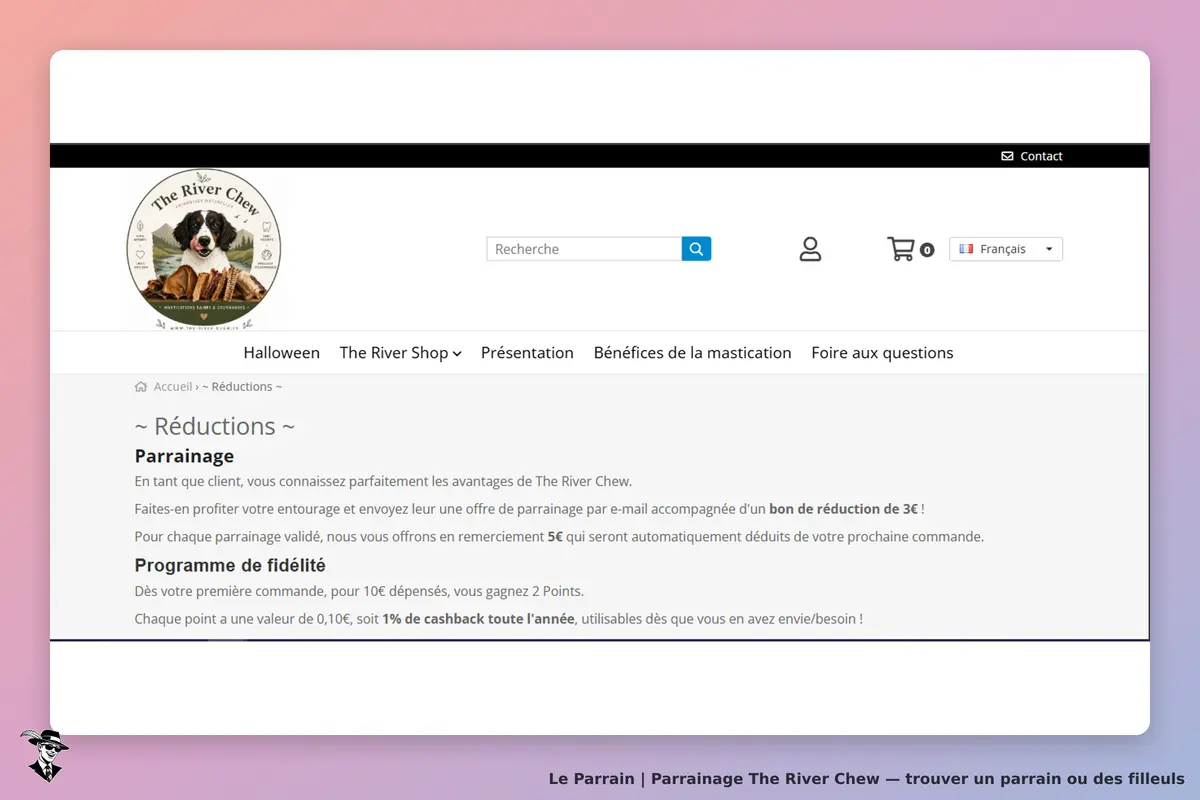This screenshot has height=800, width=1200.
Task: Click the Parrainage heading
Action: (184, 456)
